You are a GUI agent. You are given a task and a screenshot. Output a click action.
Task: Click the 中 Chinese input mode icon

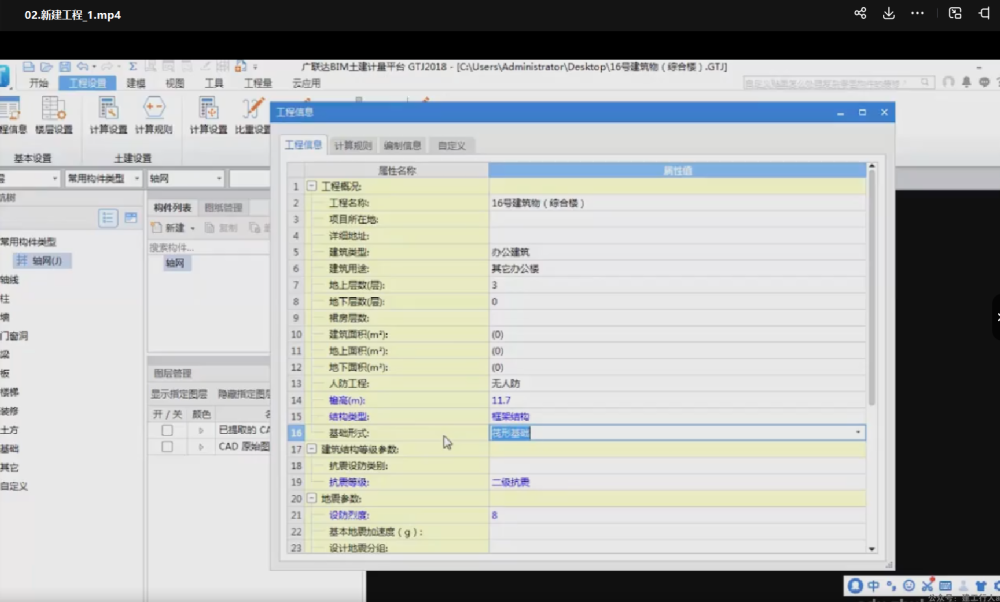point(873,585)
